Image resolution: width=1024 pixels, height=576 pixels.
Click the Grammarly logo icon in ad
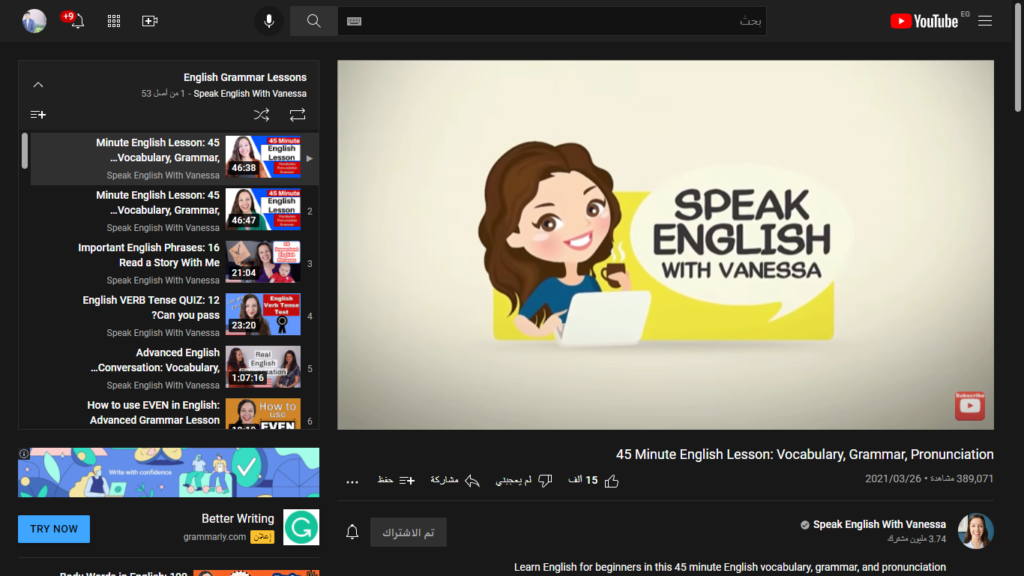[x=301, y=527]
